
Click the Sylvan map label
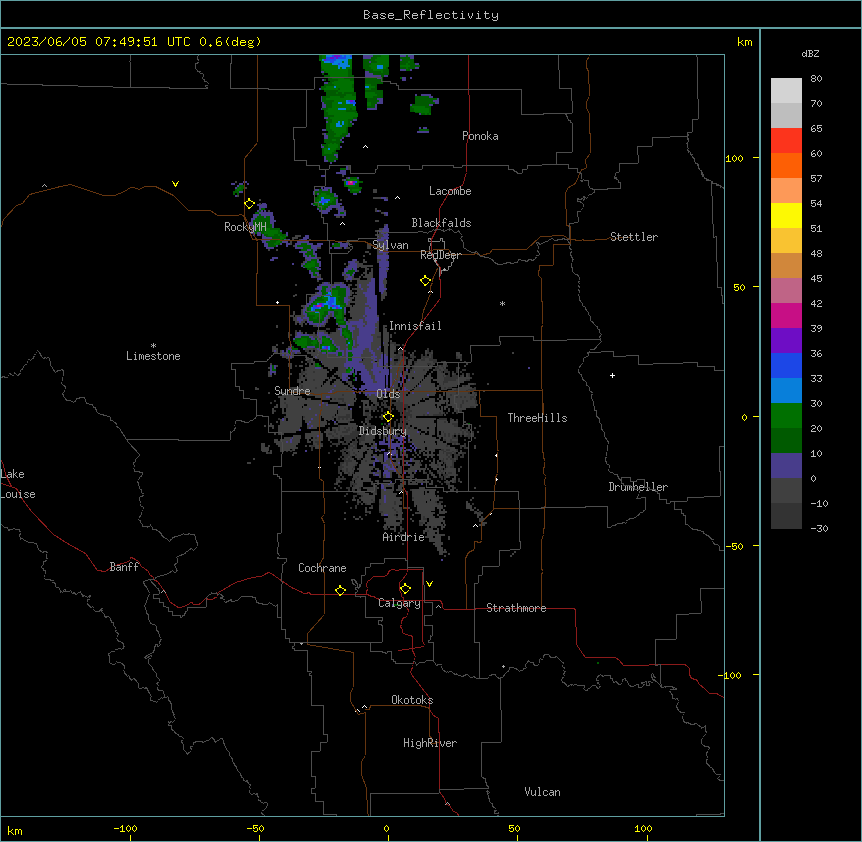[390, 245]
